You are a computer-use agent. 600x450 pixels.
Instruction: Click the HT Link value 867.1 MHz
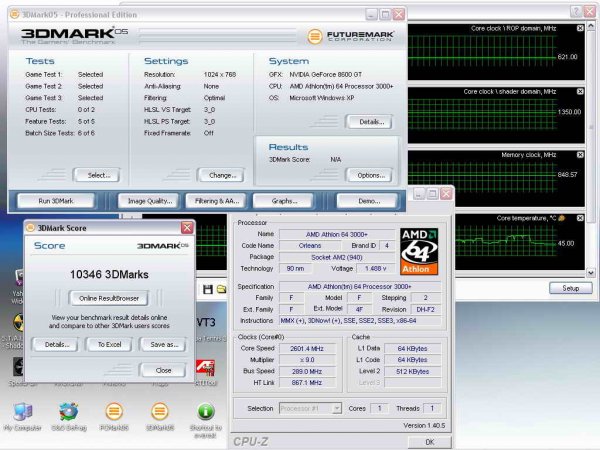tap(307, 382)
